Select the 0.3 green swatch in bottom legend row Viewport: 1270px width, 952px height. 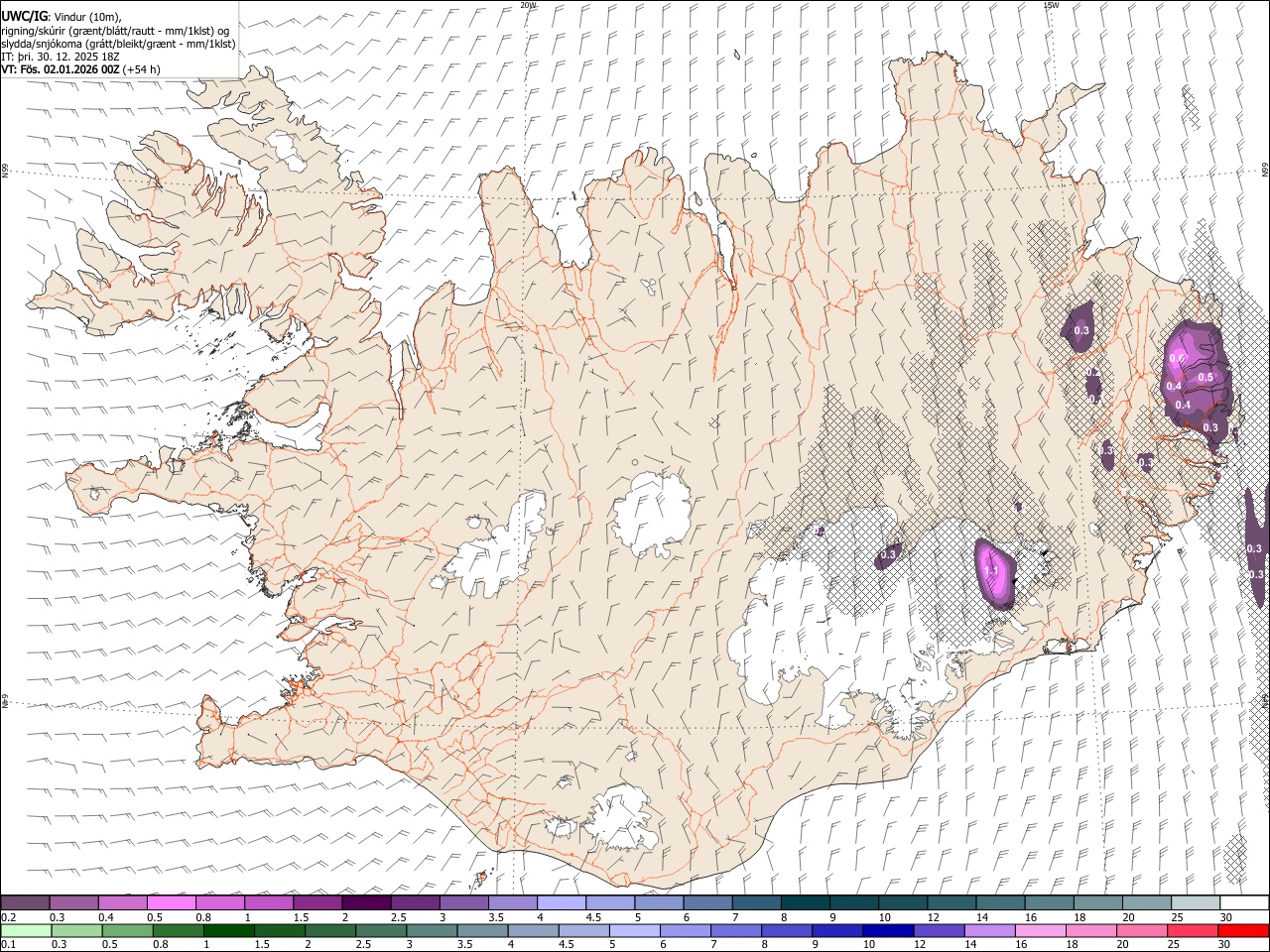click(x=76, y=930)
